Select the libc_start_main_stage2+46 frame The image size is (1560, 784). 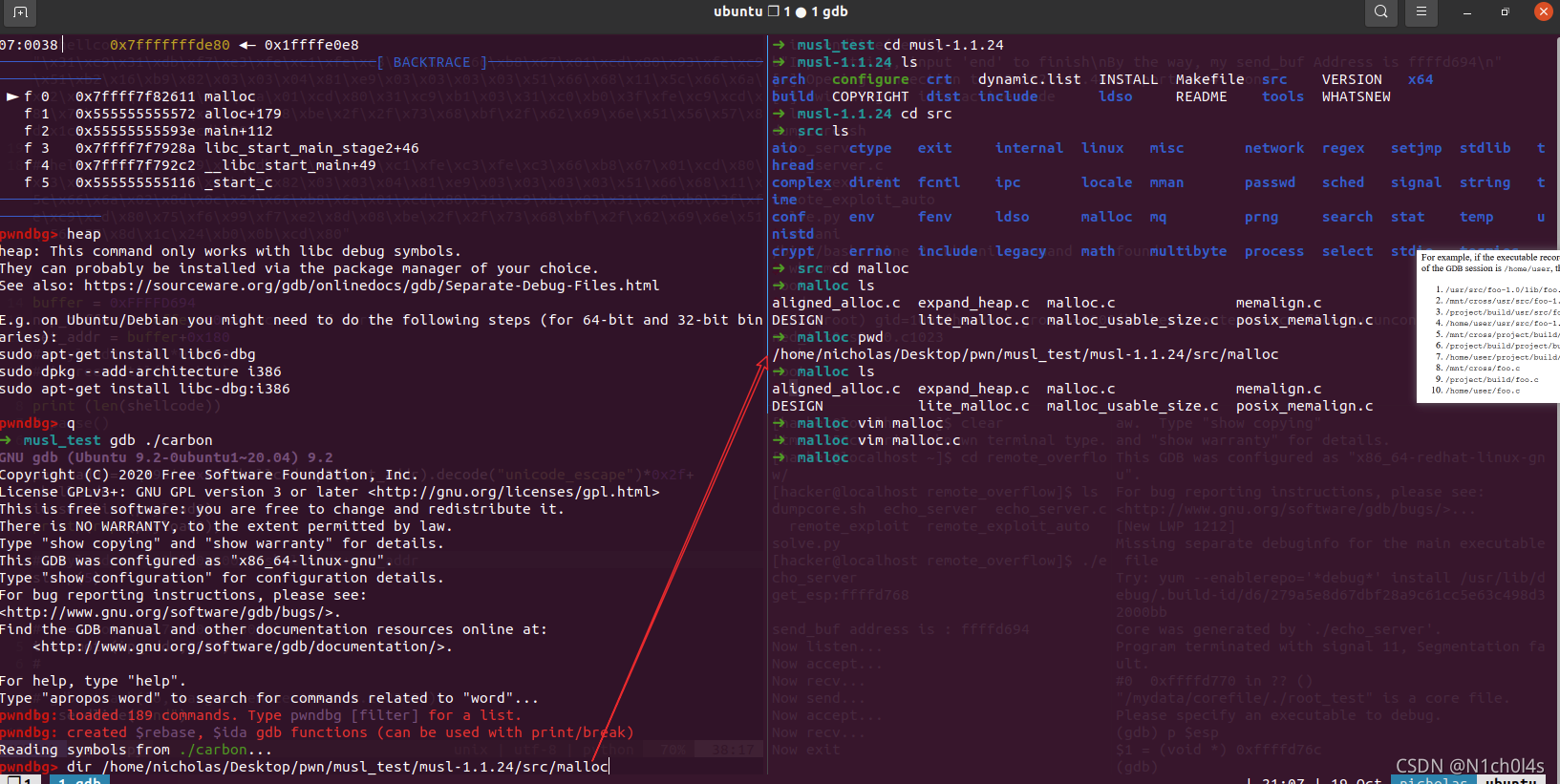[x=222, y=148]
